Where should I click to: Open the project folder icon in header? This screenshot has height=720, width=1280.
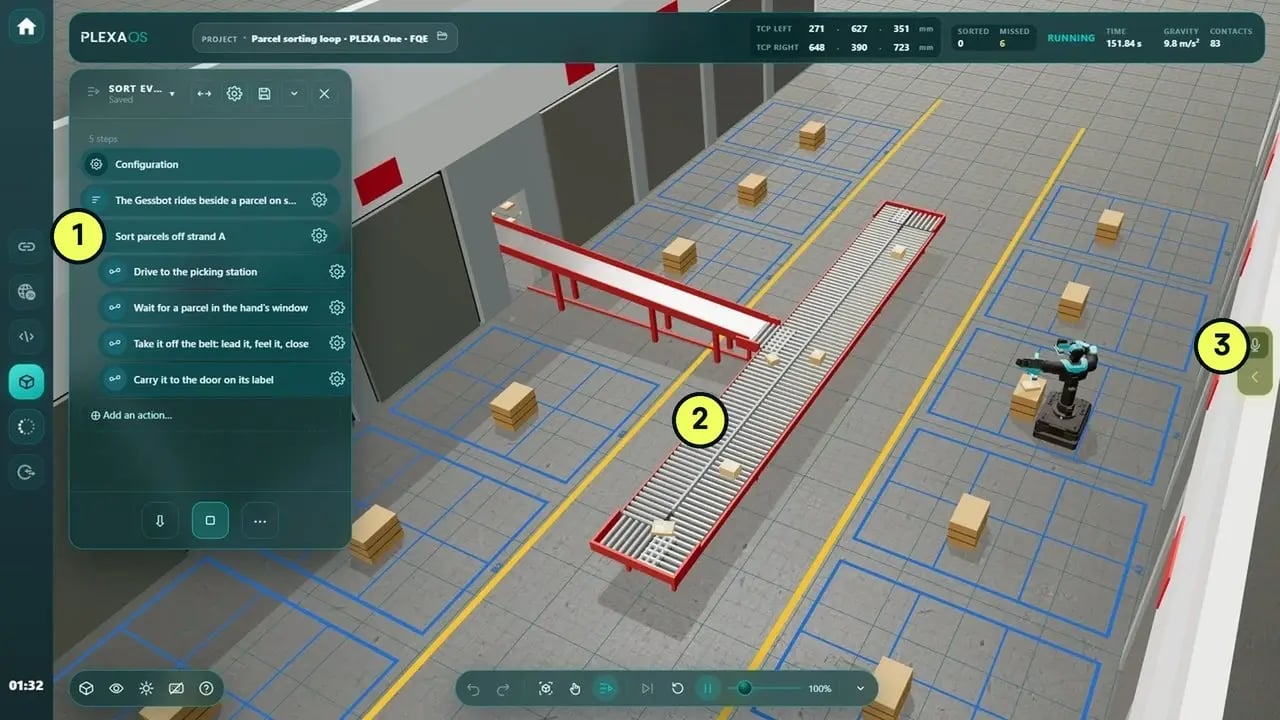[x=442, y=38]
